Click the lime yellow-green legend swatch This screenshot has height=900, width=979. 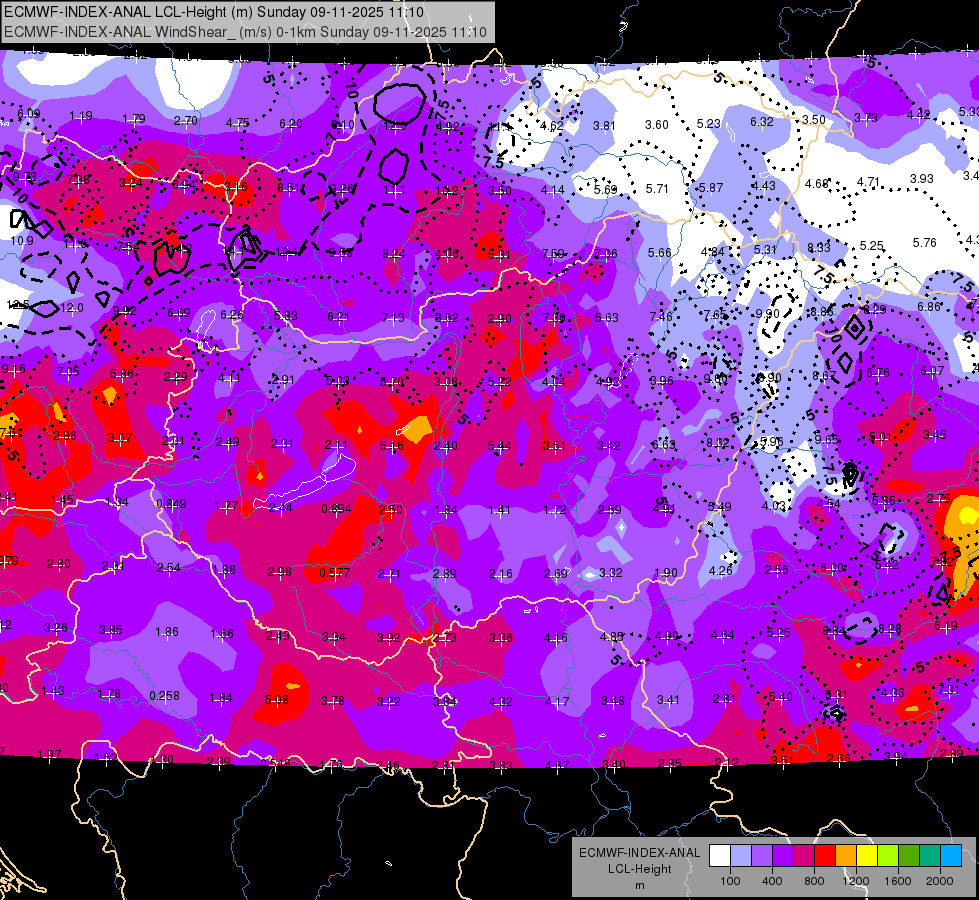pyautogui.click(x=888, y=856)
